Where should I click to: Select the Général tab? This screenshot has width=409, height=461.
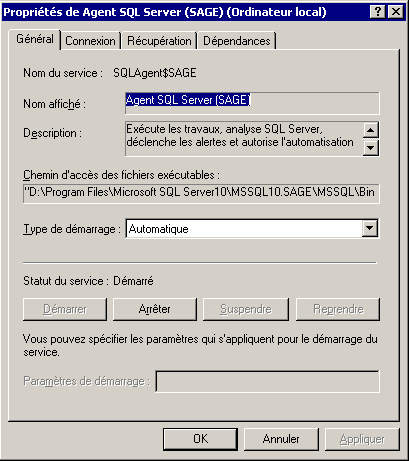[x=35, y=39]
